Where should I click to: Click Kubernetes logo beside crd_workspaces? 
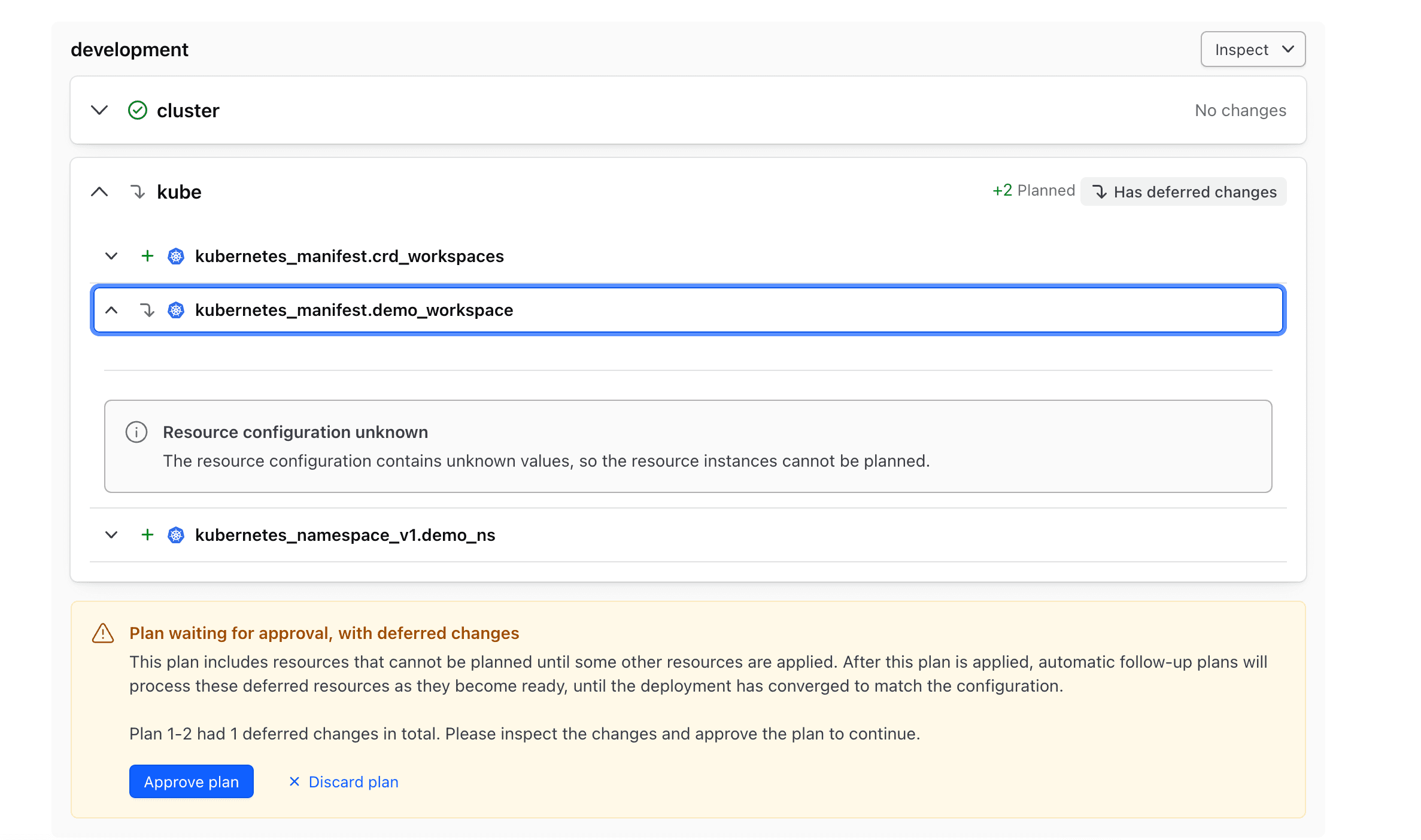point(176,256)
